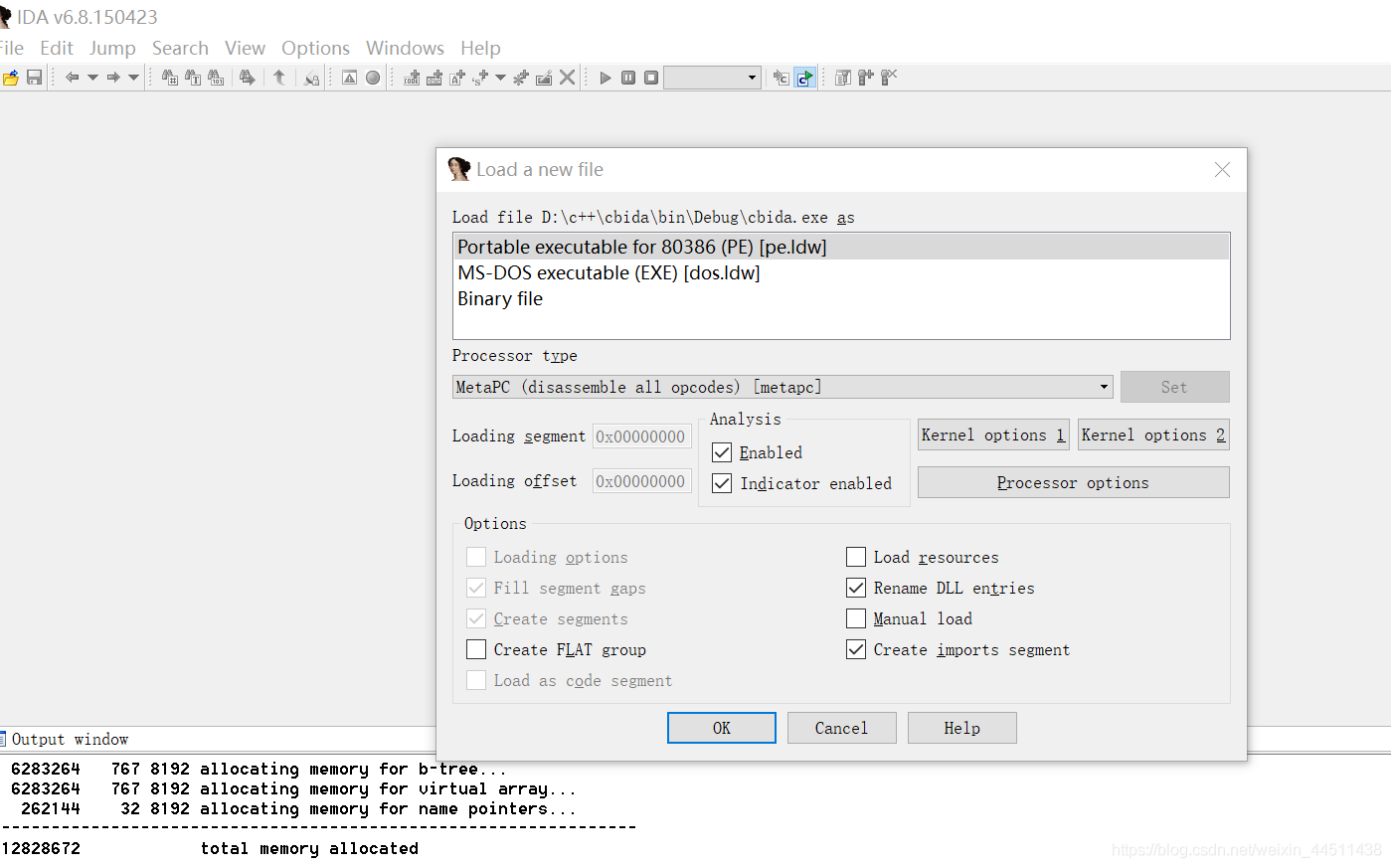Image resolution: width=1391 pixels, height=868 pixels.
Task: Click the asterisk array icon
Action: coord(521,78)
